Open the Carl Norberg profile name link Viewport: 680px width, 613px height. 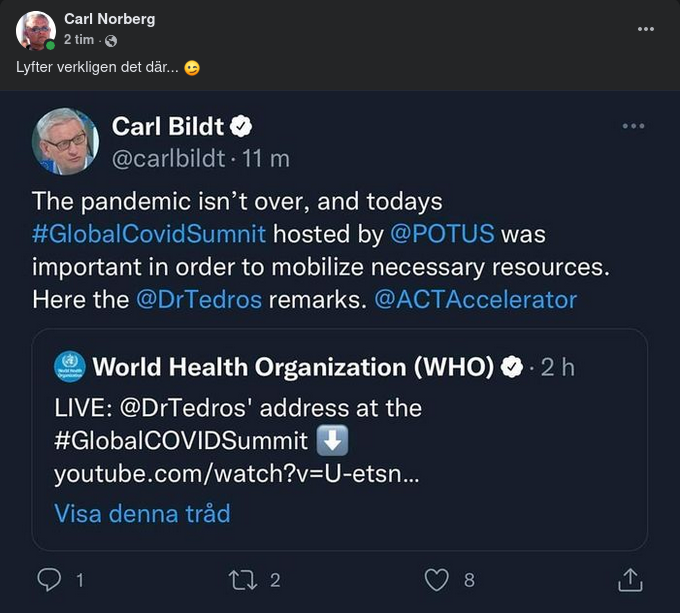point(109,19)
